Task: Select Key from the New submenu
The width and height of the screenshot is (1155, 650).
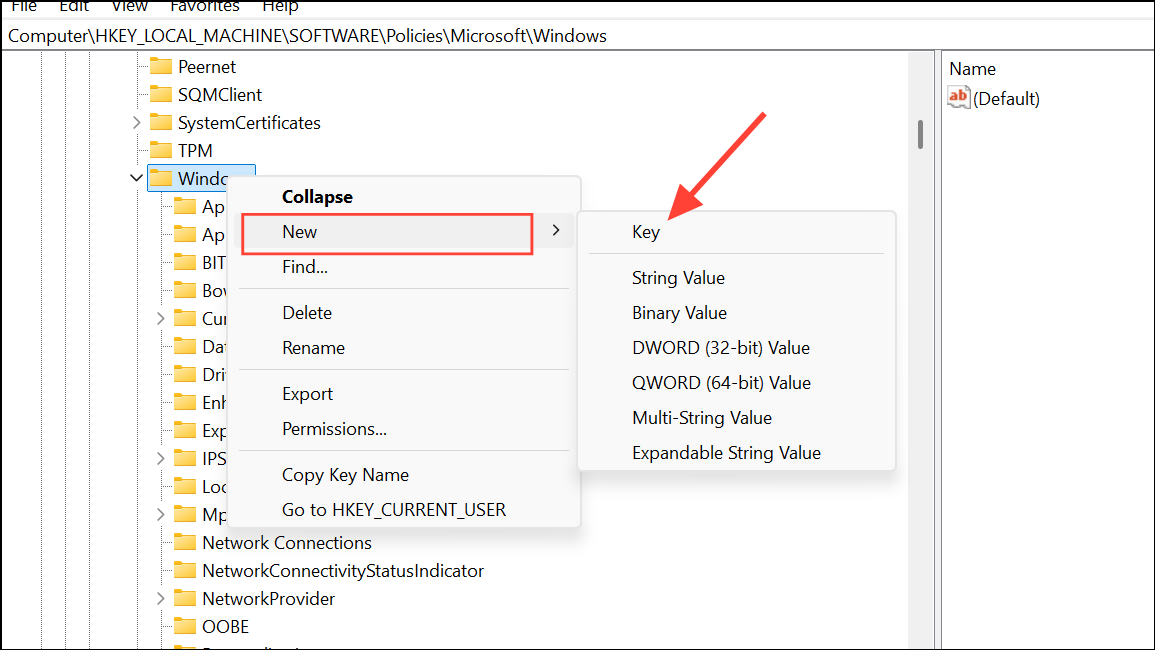Action: 645,231
